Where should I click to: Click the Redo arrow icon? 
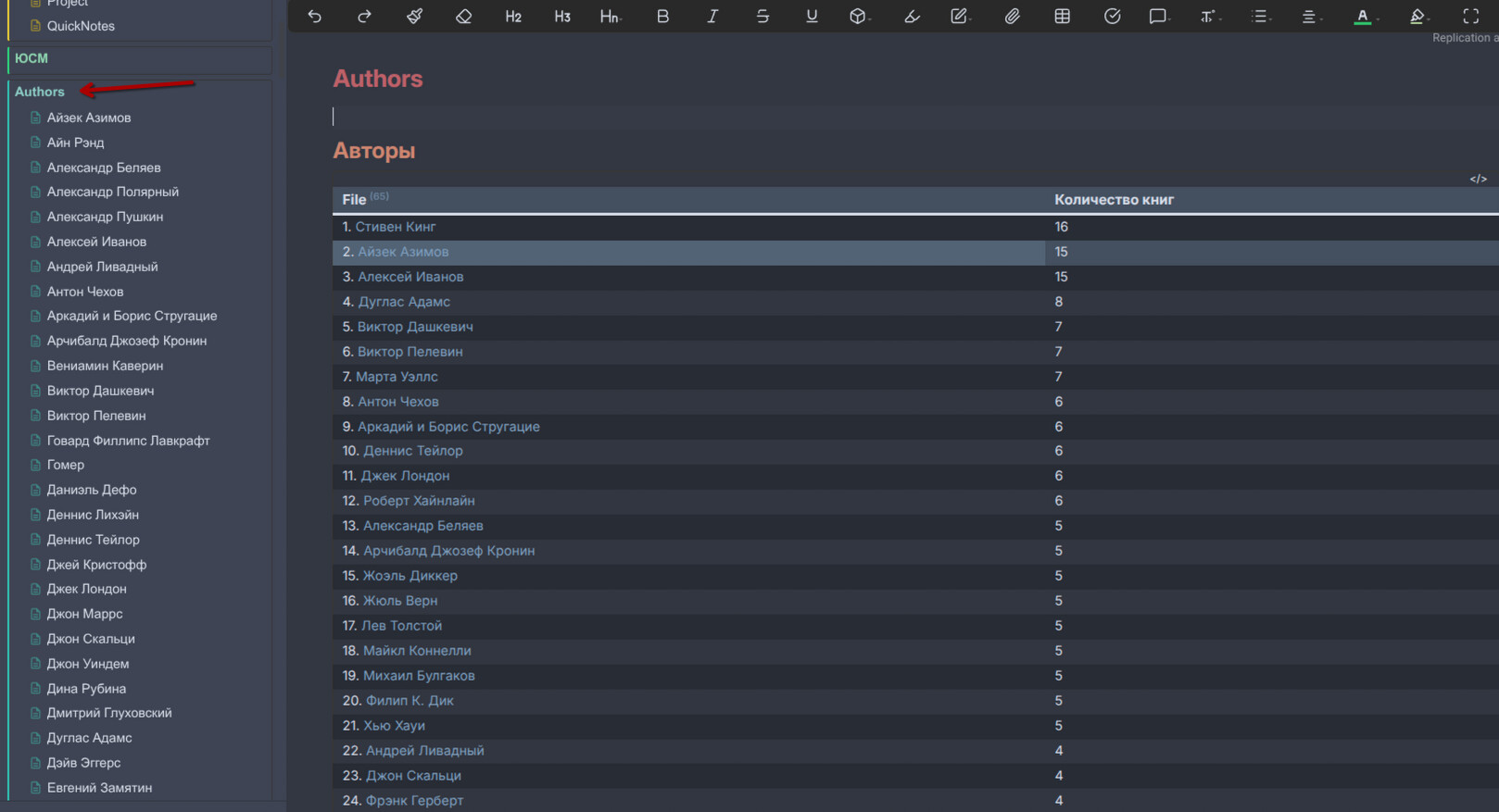[x=364, y=16]
